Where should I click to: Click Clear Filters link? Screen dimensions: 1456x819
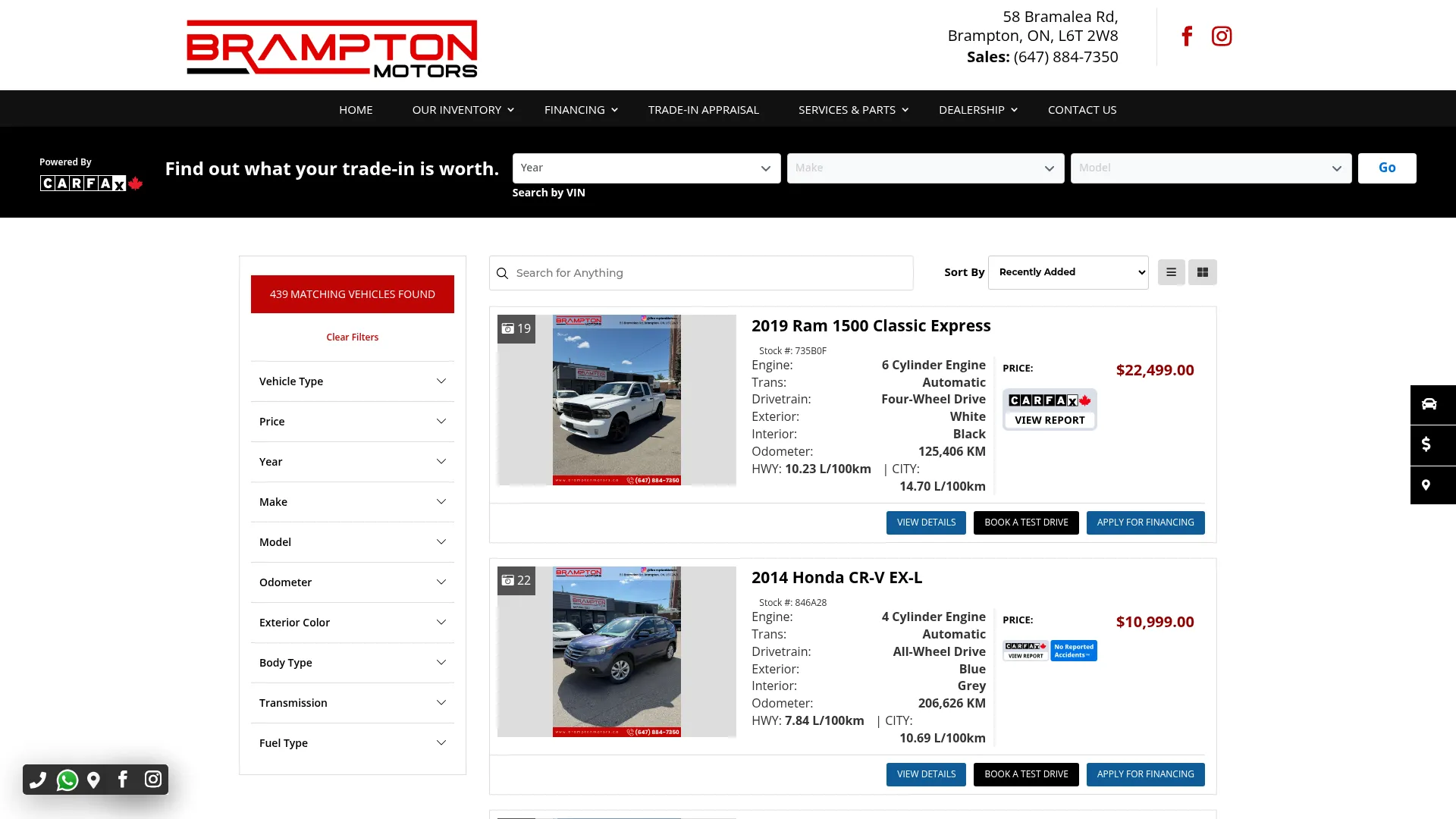click(353, 337)
